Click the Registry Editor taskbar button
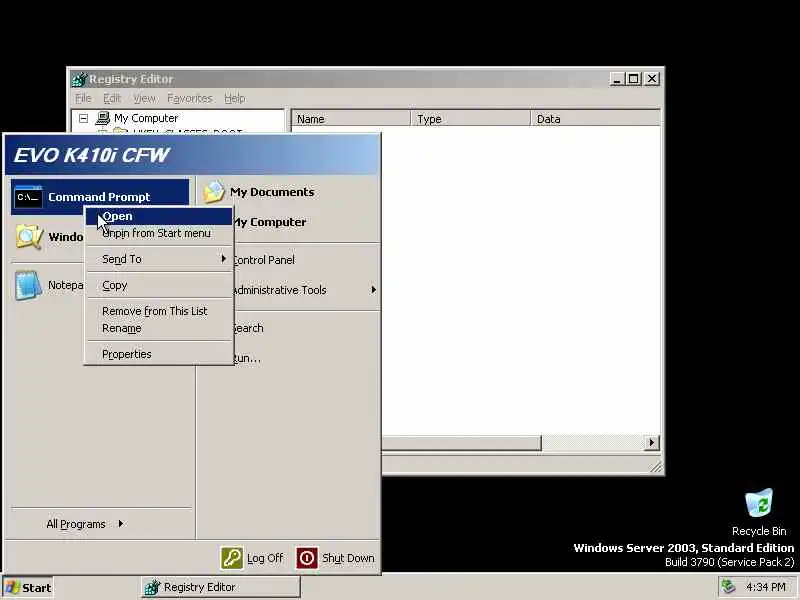Viewport: 800px width, 600px height. pos(220,587)
